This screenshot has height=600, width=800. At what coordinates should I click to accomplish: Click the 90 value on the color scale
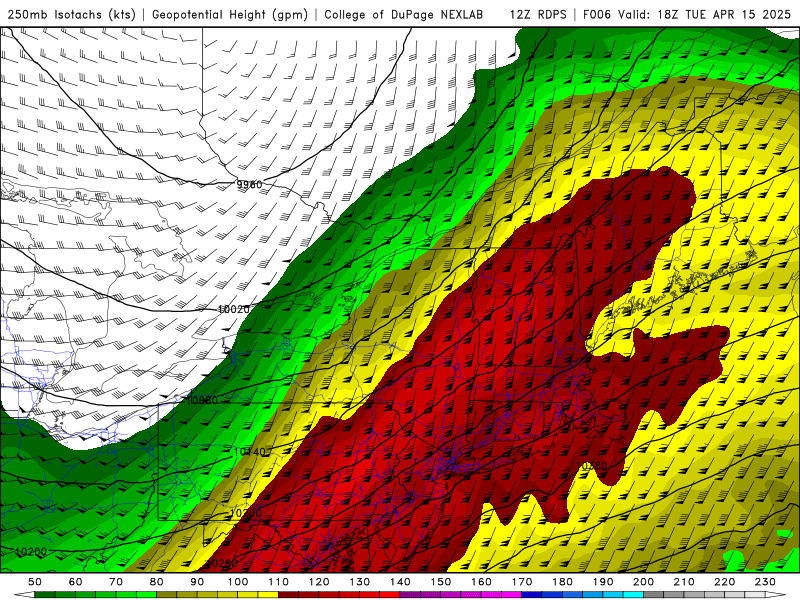point(197,582)
